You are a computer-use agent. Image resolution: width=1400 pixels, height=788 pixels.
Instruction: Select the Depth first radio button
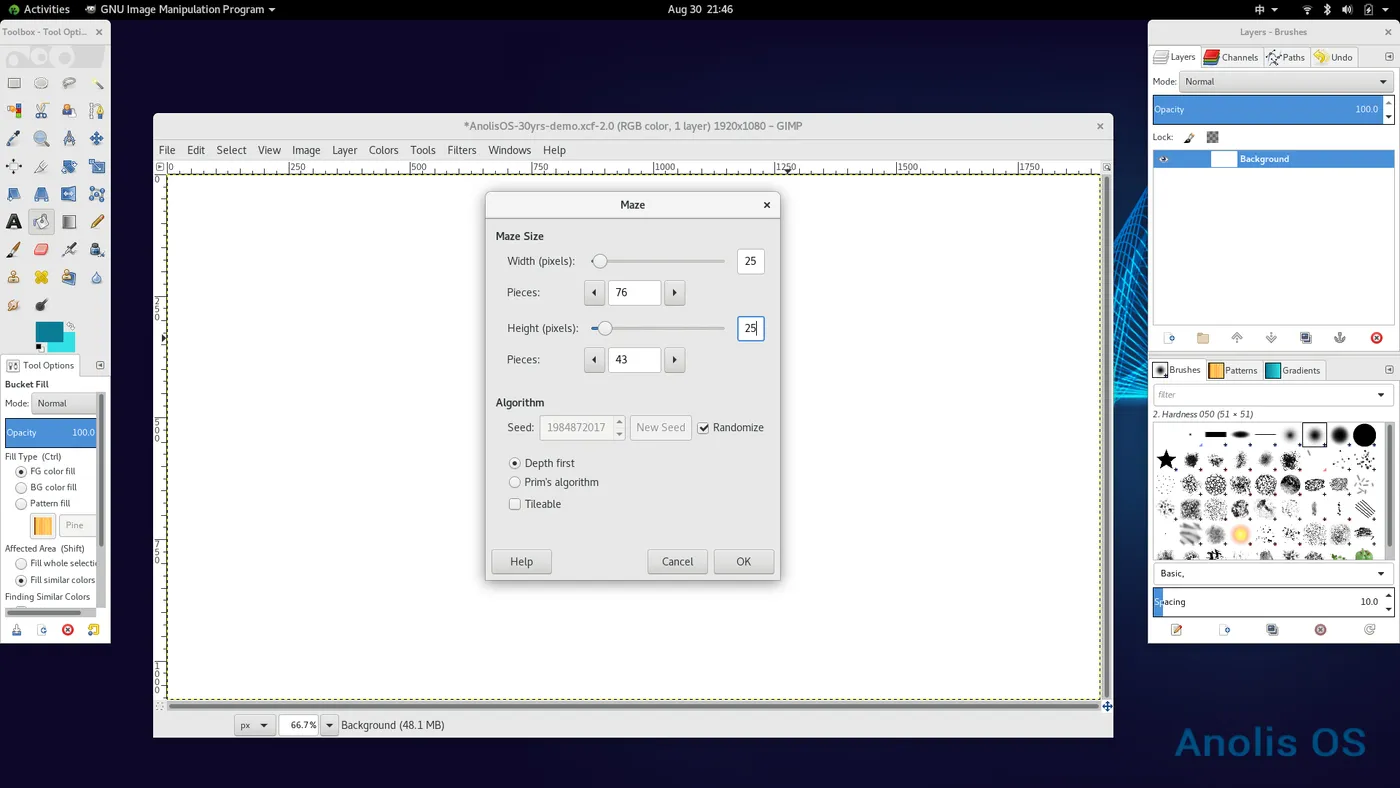[x=515, y=463]
